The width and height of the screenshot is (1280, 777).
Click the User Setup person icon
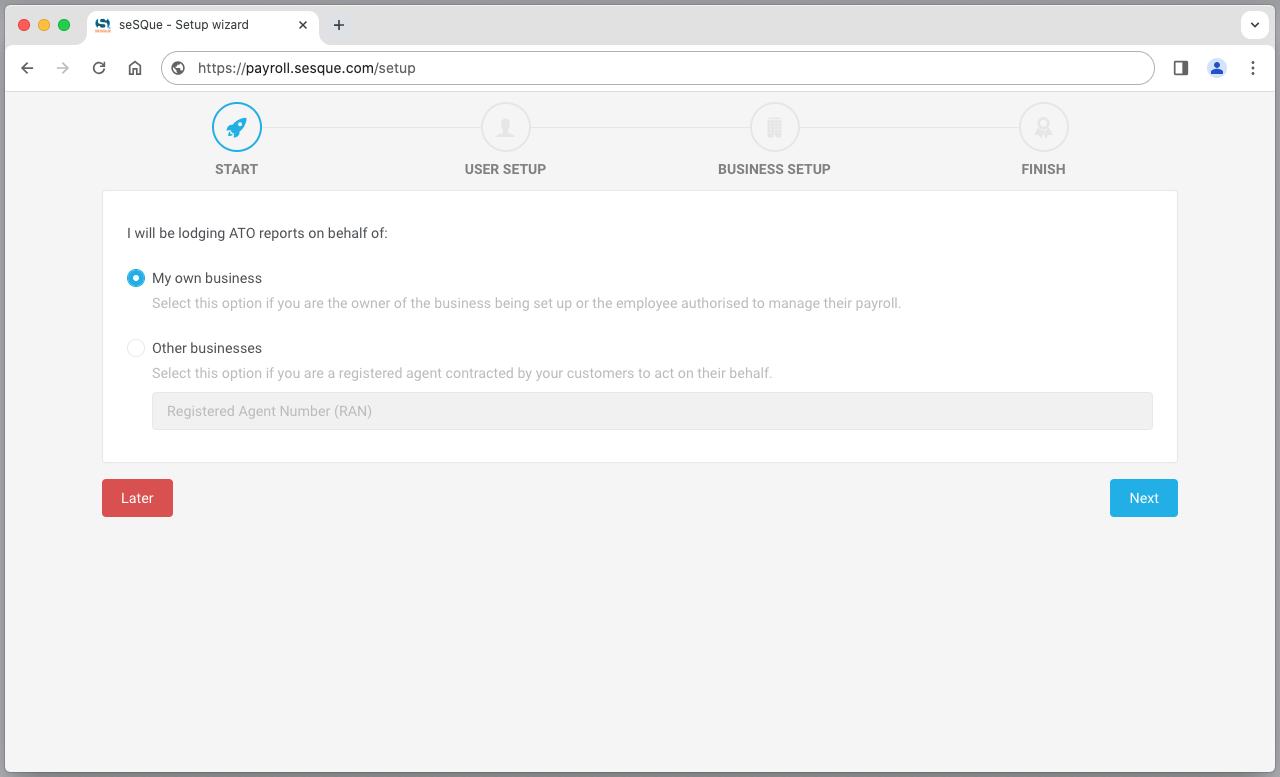(506, 128)
